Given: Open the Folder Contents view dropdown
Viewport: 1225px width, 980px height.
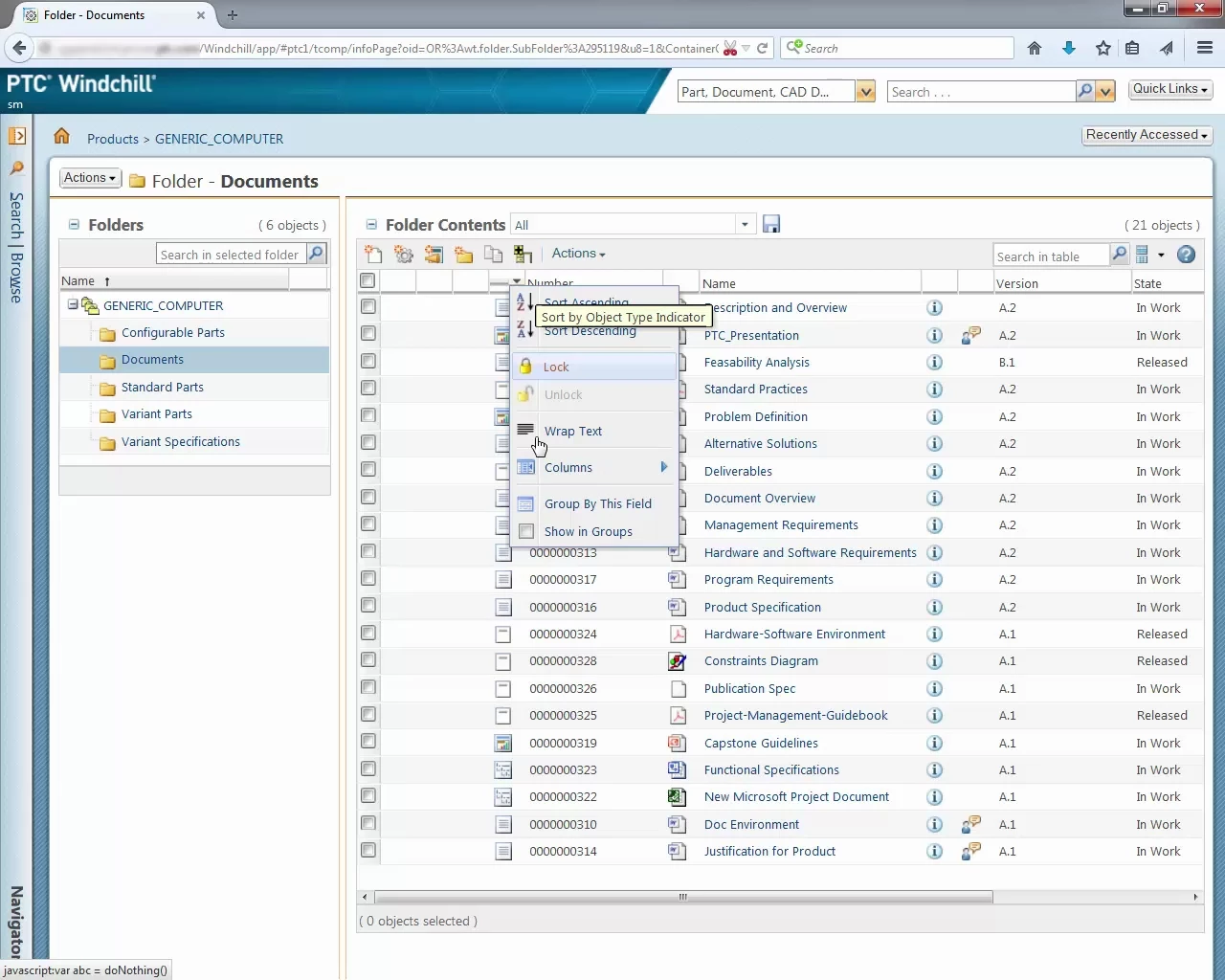Looking at the screenshot, I should pyautogui.click(x=746, y=224).
